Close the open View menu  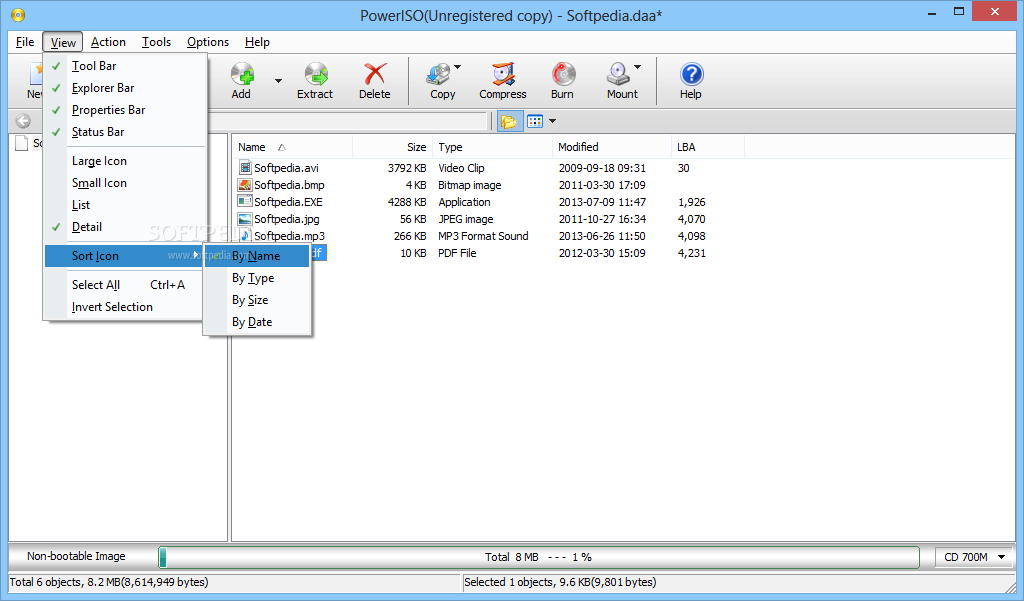pyautogui.click(x=63, y=42)
